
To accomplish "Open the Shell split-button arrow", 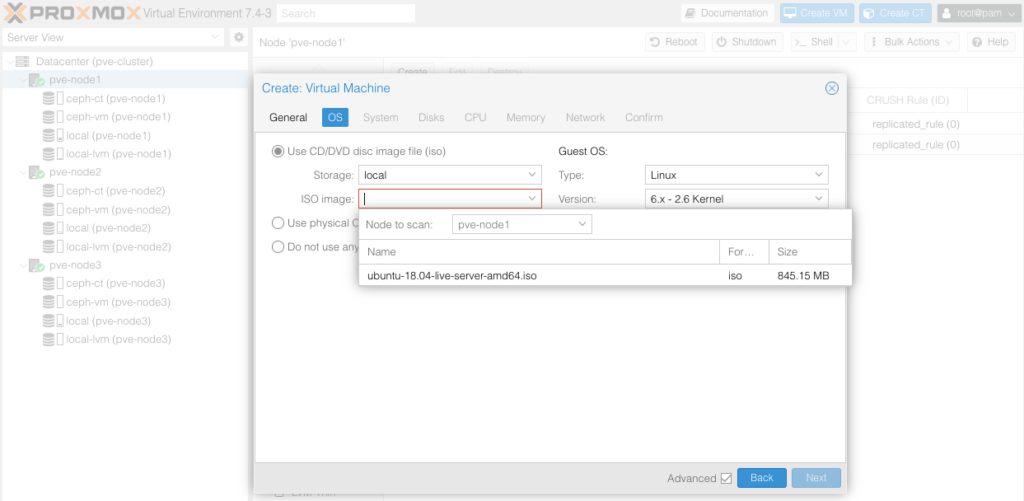I will [847, 42].
